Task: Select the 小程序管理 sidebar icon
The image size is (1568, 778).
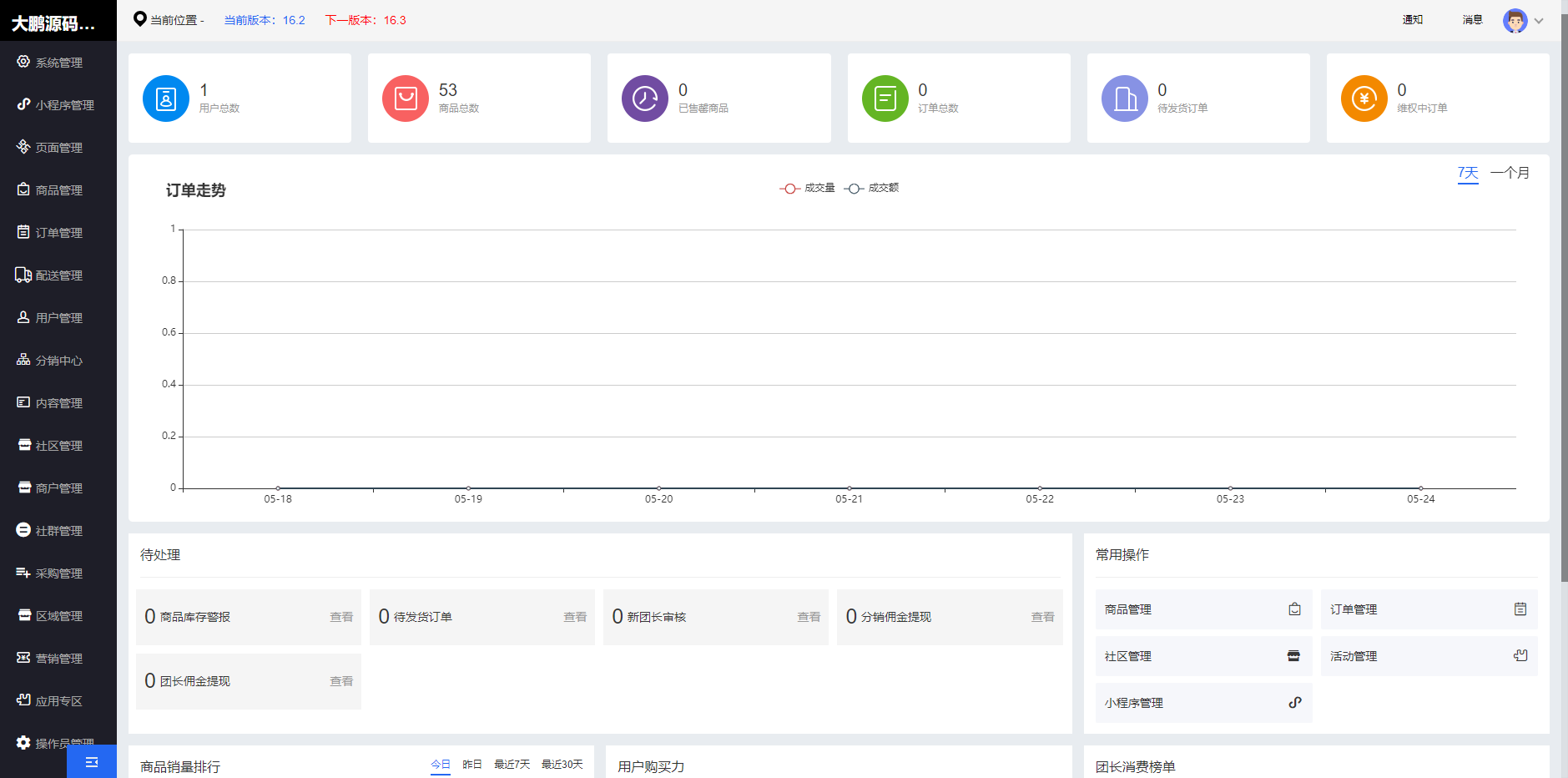Action: point(23,104)
